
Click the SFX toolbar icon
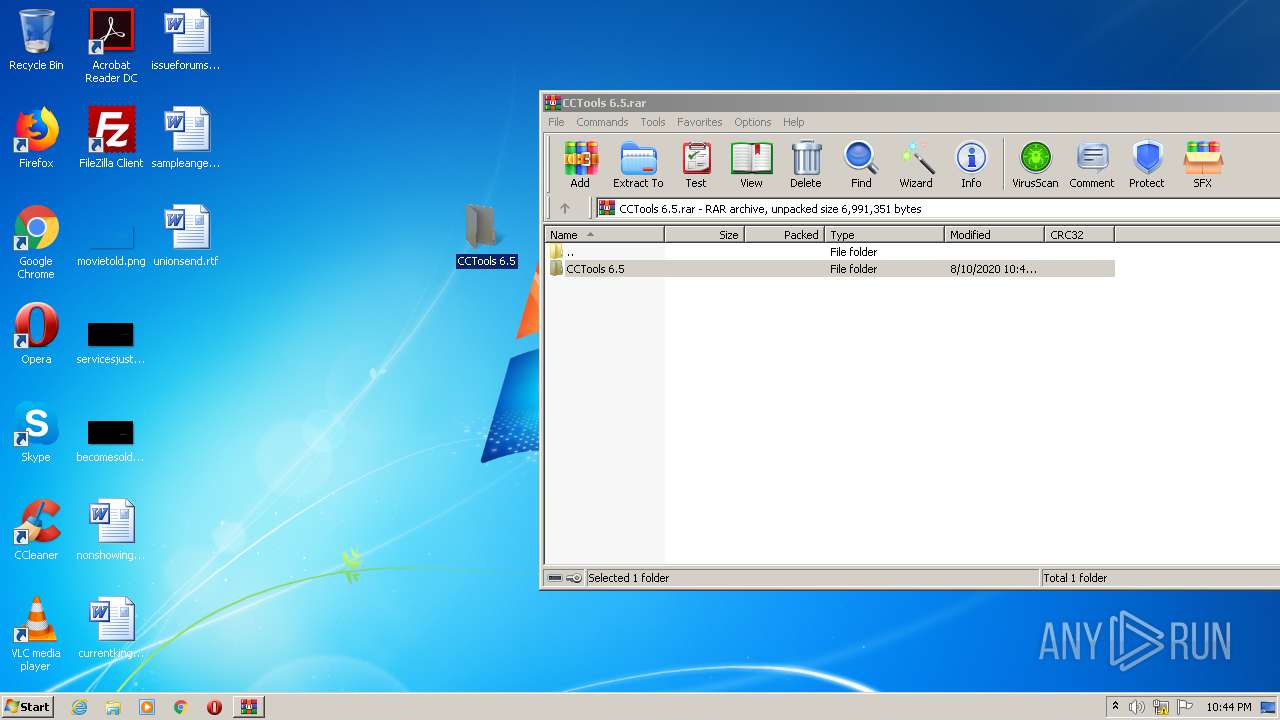1203,165
